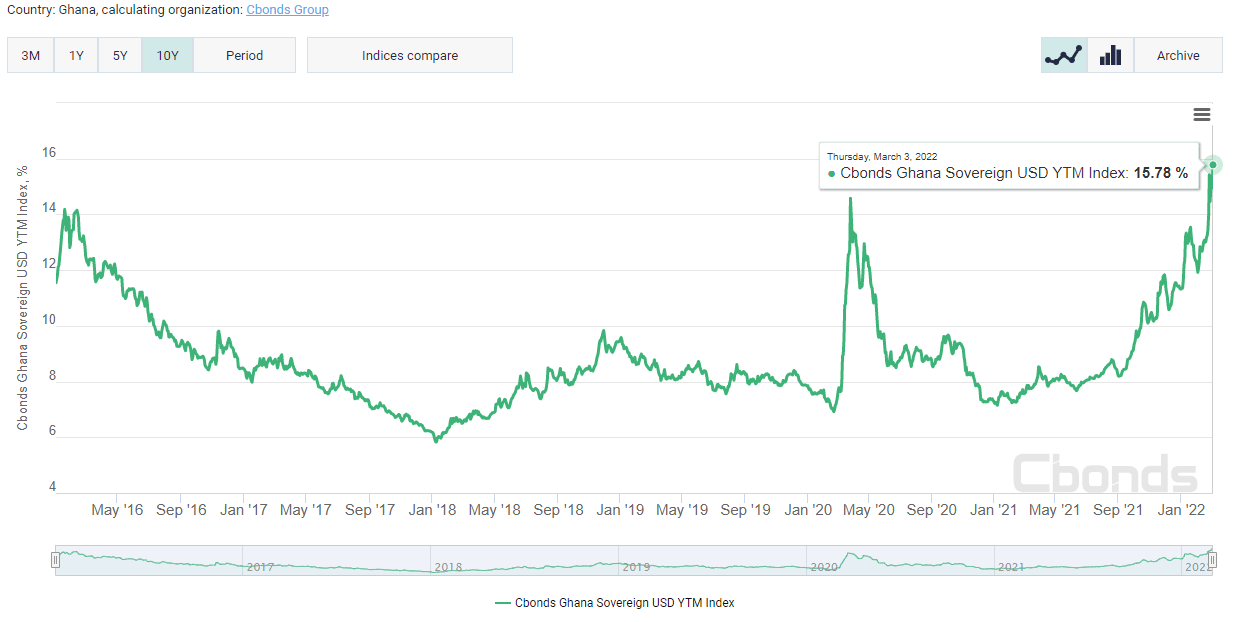Screen dimensions: 1233x622
Task: Select the 10Y time range
Action: 167,55
